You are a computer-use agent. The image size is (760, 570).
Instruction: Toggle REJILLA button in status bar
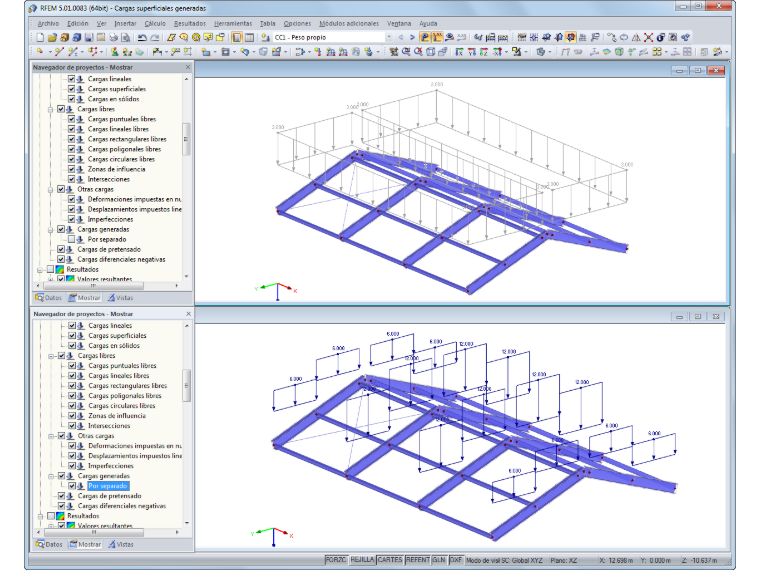(362, 560)
